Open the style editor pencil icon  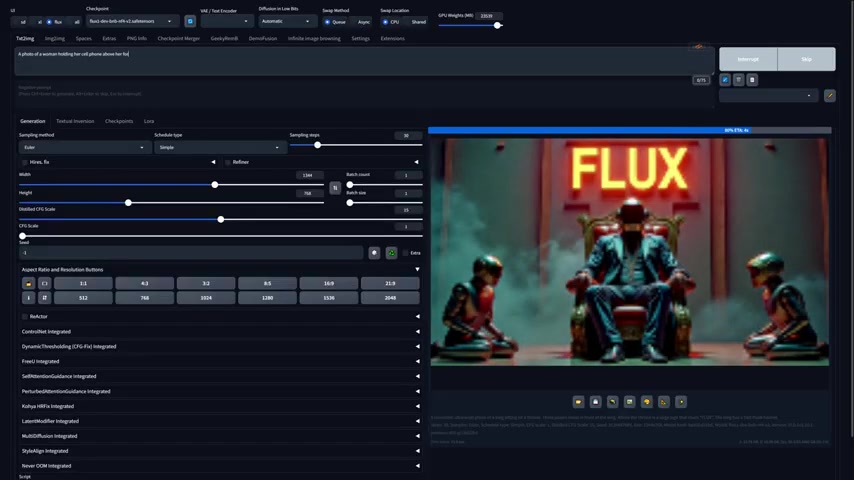pyautogui.click(x=829, y=95)
